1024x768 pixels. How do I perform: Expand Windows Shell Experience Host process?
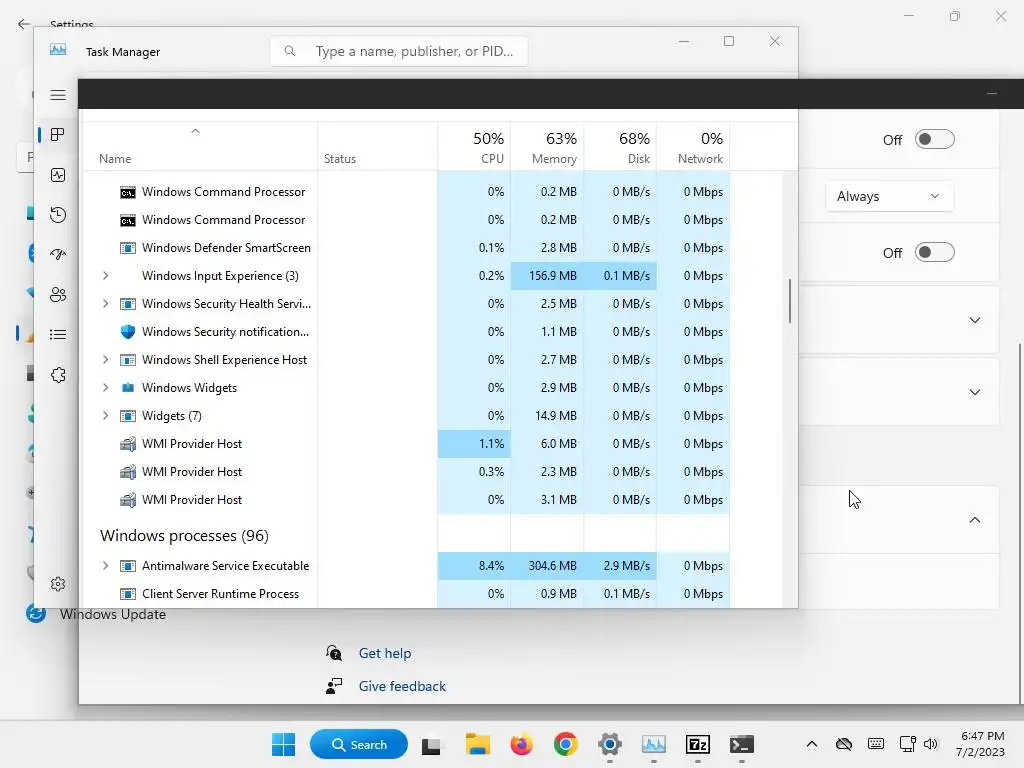click(105, 360)
